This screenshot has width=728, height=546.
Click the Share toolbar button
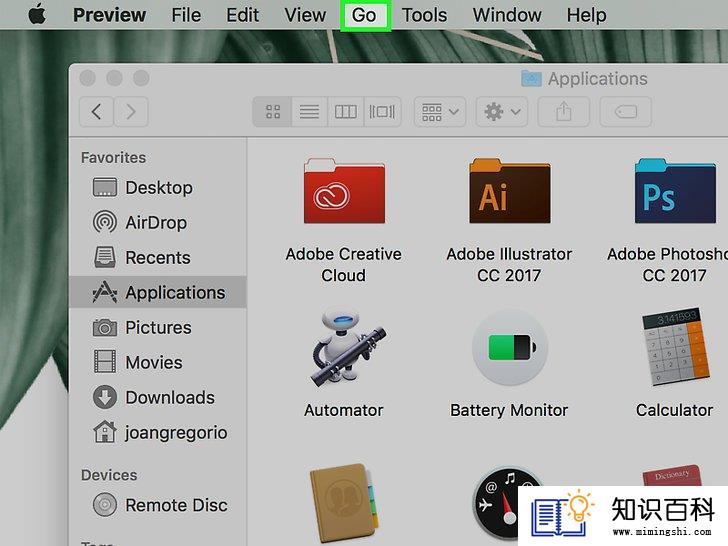[x=564, y=111]
